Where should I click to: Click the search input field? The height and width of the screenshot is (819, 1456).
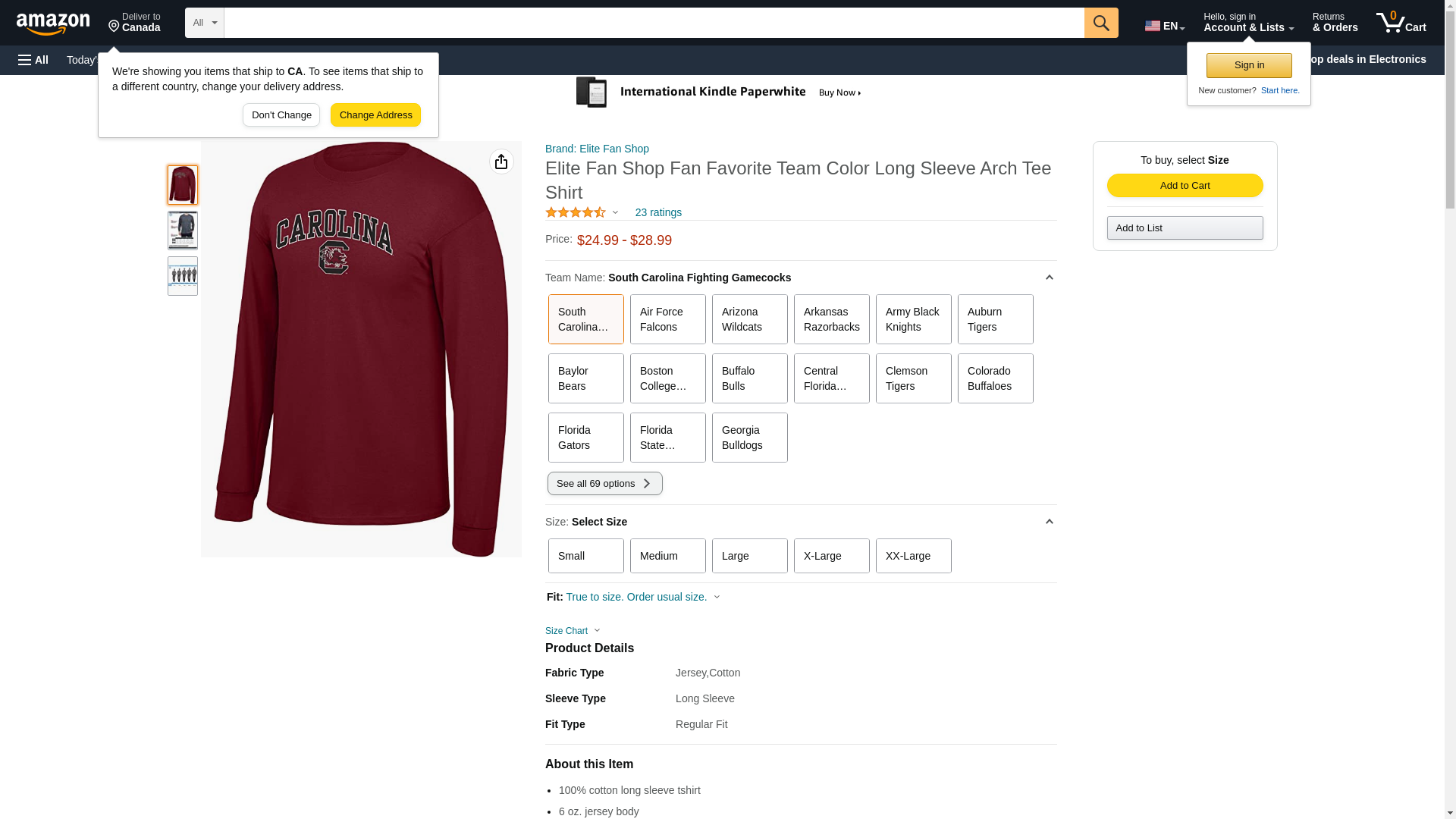(654, 23)
